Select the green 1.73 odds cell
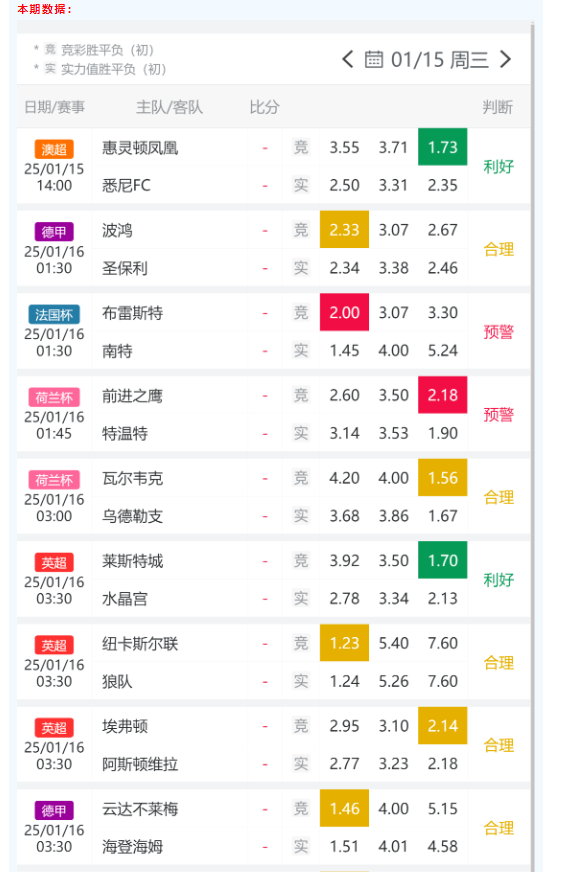Viewport: 561px width, 872px height. click(x=443, y=147)
